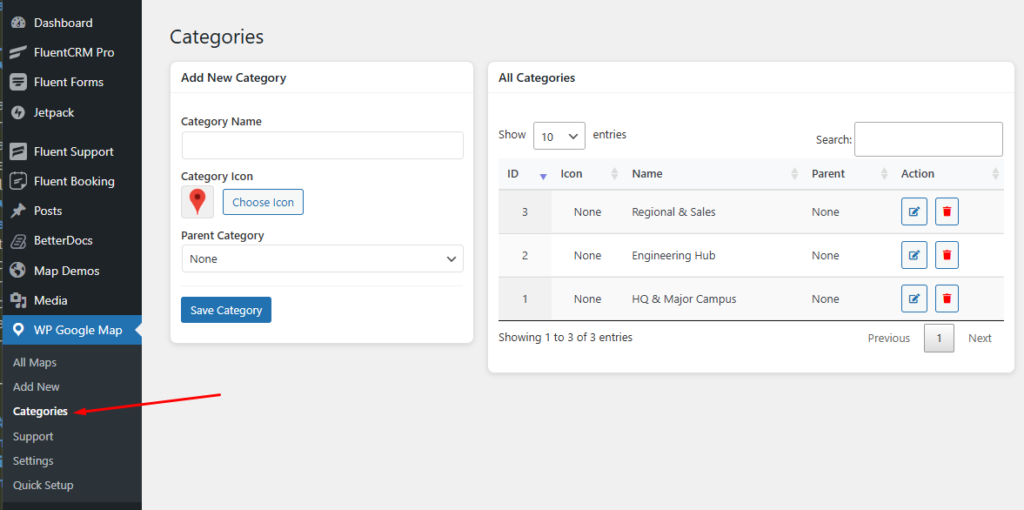Viewport: 1024px width, 510px height.
Task: Delete the Regional & Sales category
Action: (x=947, y=212)
